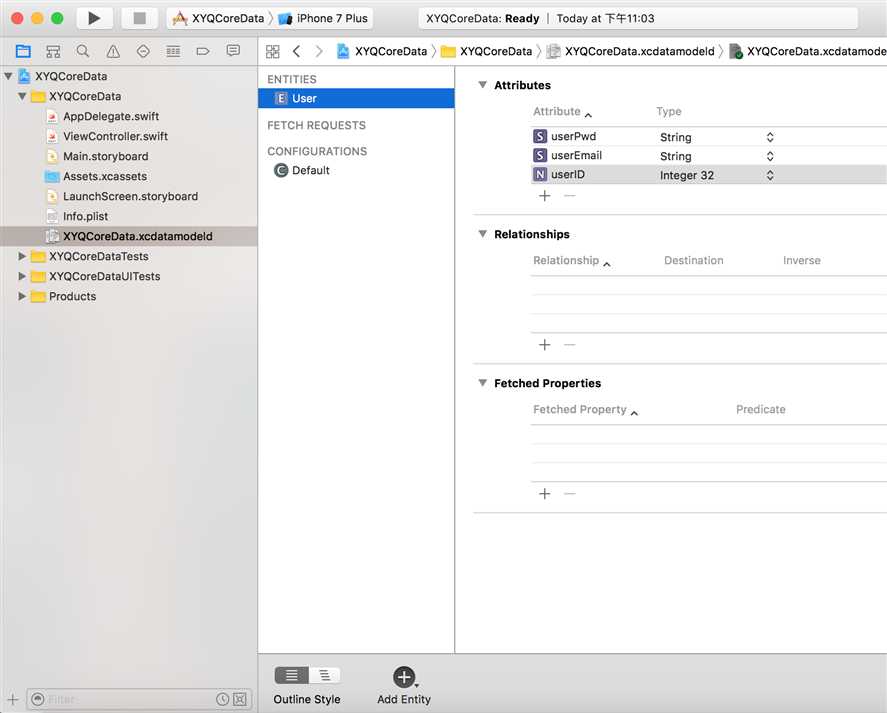Image resolution: width=887 pixels, height=713 pixels.
Task: Collapse the Relationships section
Action: 483,234
